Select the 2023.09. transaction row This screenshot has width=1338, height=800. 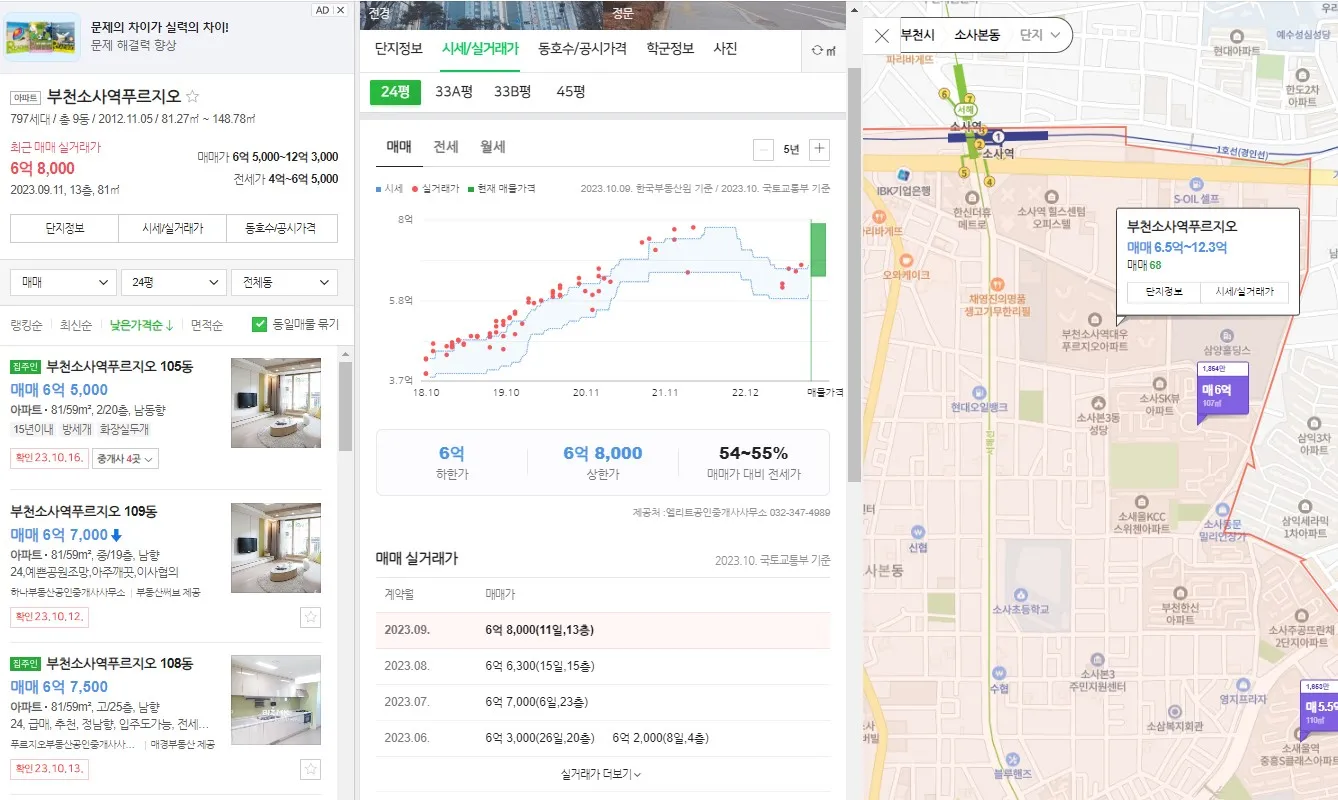coord(603,630)
